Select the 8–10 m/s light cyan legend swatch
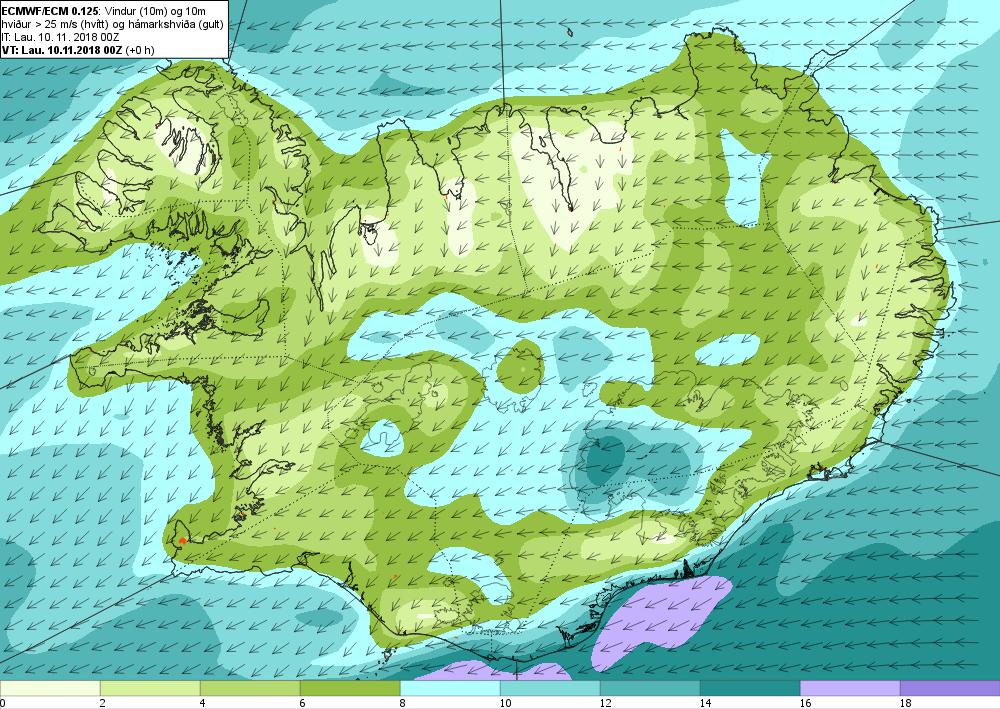Image resolution: width=1000 pixels, height=709 pixels. (x=450, y=688)
